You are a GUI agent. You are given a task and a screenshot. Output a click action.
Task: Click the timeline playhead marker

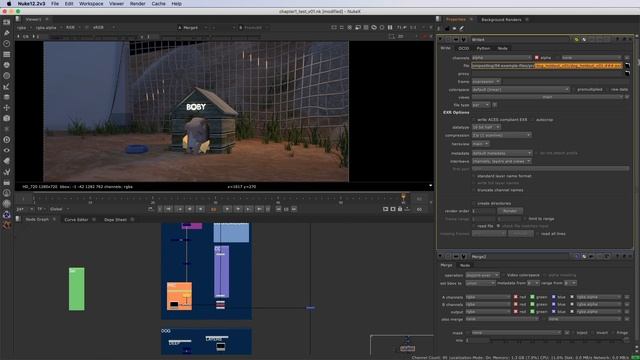coord(403,198)
